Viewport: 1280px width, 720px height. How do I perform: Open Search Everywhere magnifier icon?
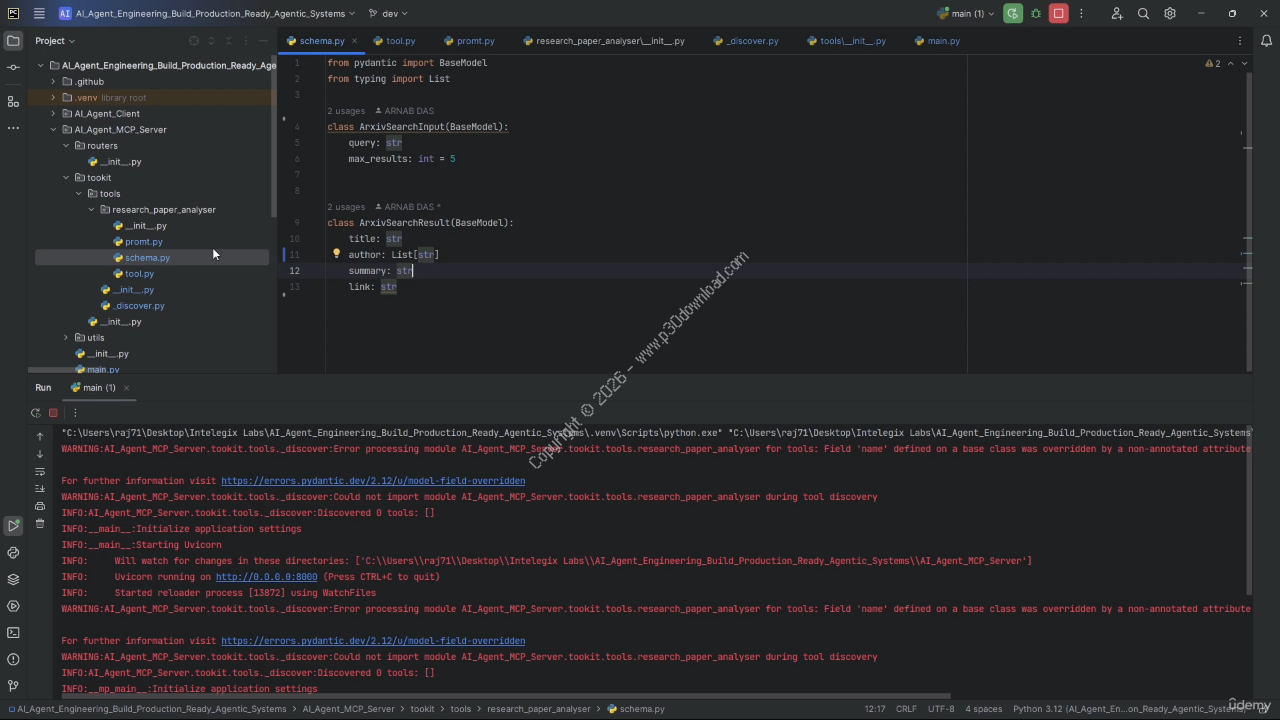pos(1143,14)
